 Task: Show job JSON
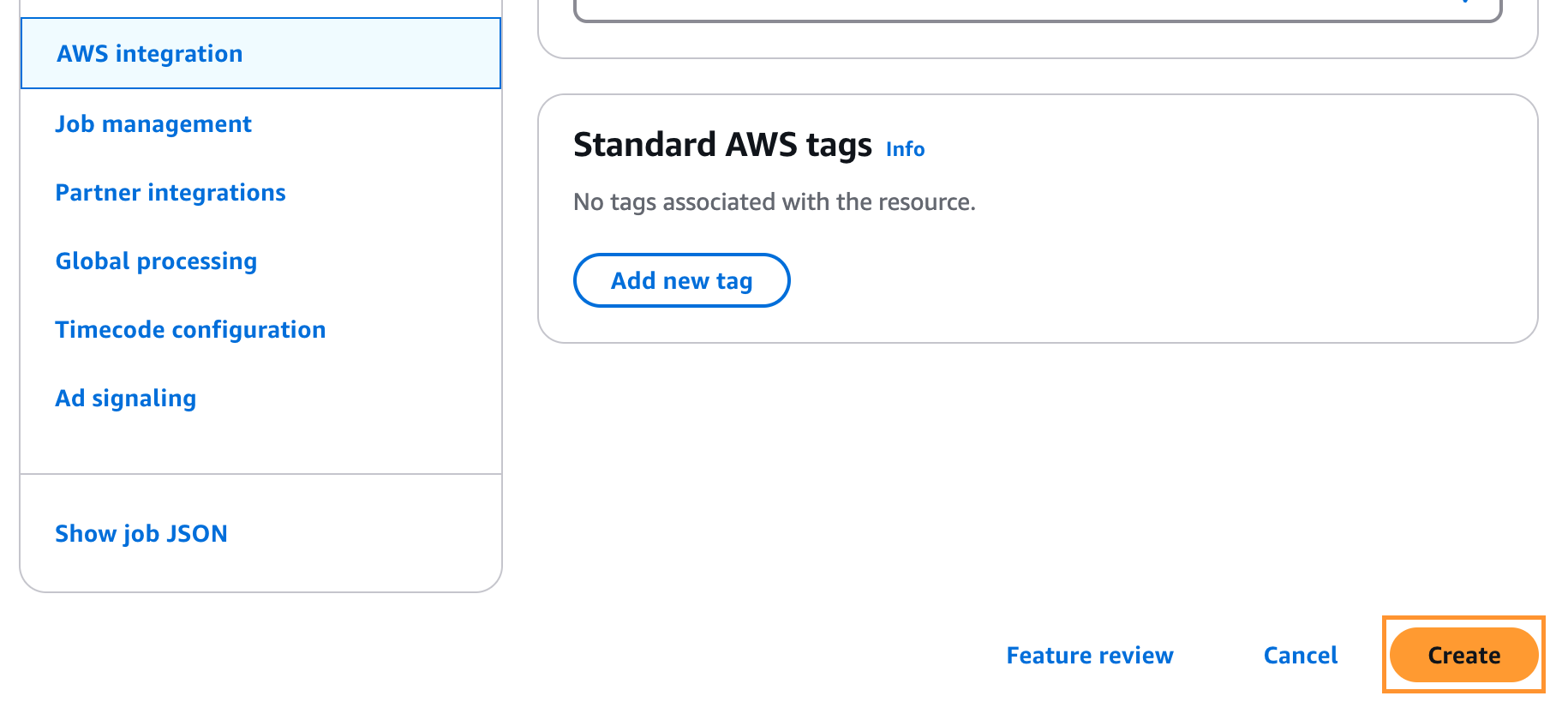(141, 534)
